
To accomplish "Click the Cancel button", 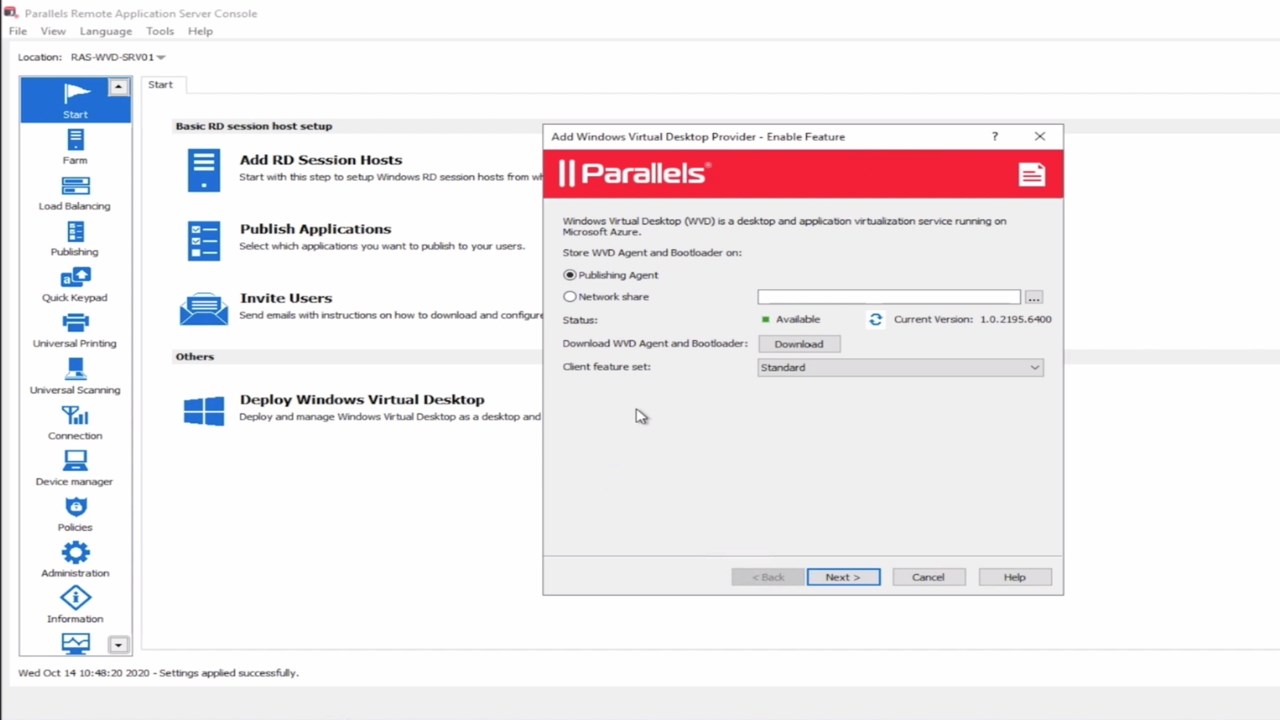I will (x=928, y=577).
